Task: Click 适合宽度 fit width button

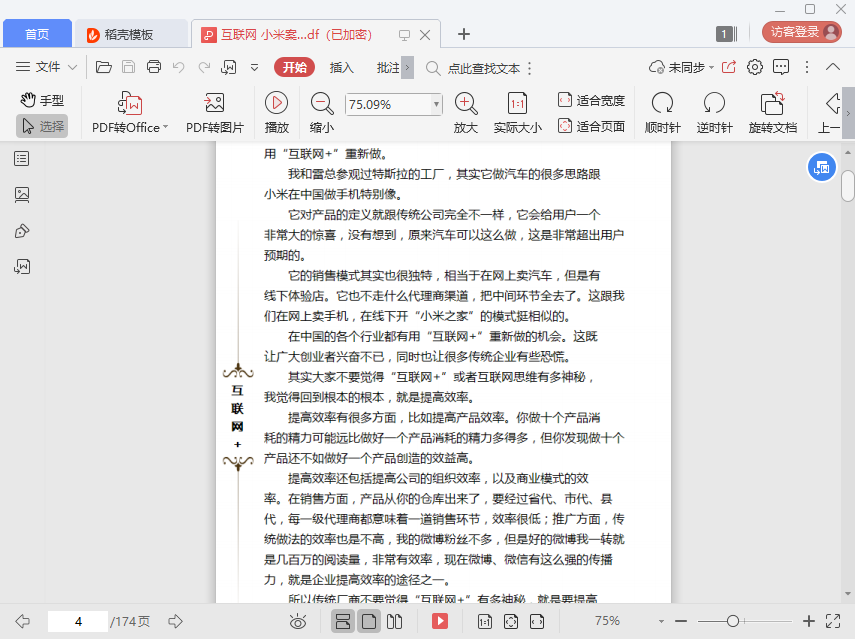Action: (591, 100)
